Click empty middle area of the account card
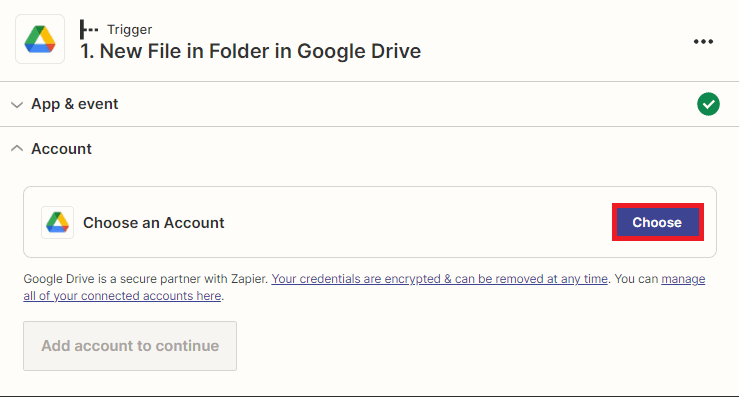739x397 pixels. tap(415, 222)
